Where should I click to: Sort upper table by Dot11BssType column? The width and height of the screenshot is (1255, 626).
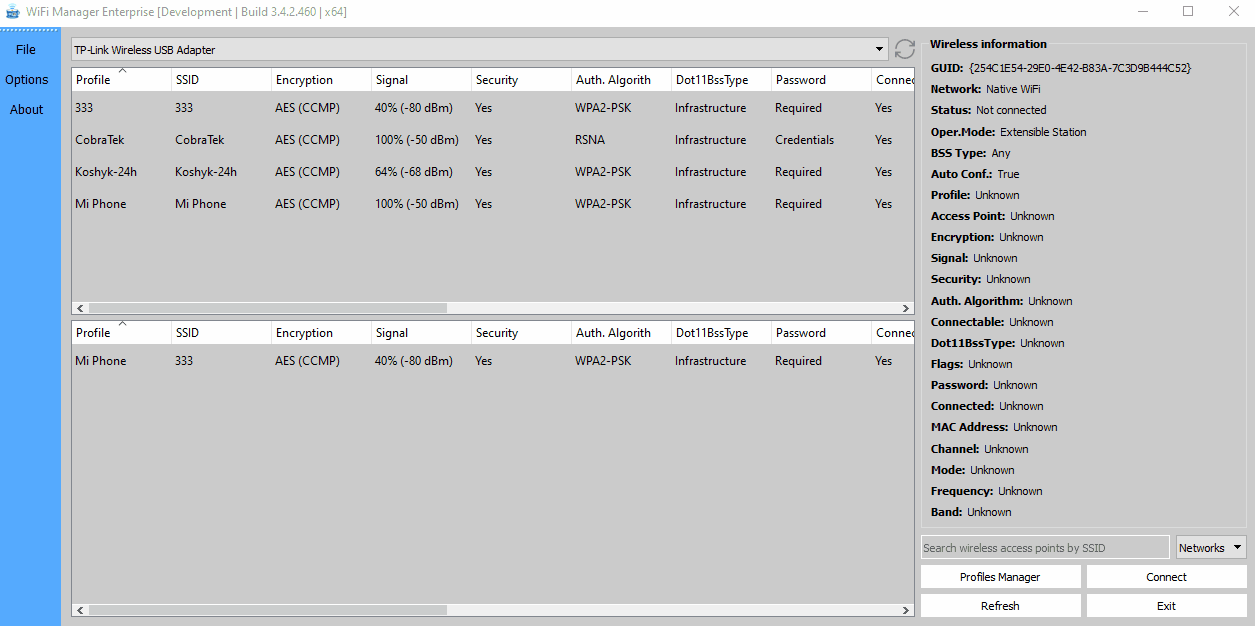pos(721,79)
